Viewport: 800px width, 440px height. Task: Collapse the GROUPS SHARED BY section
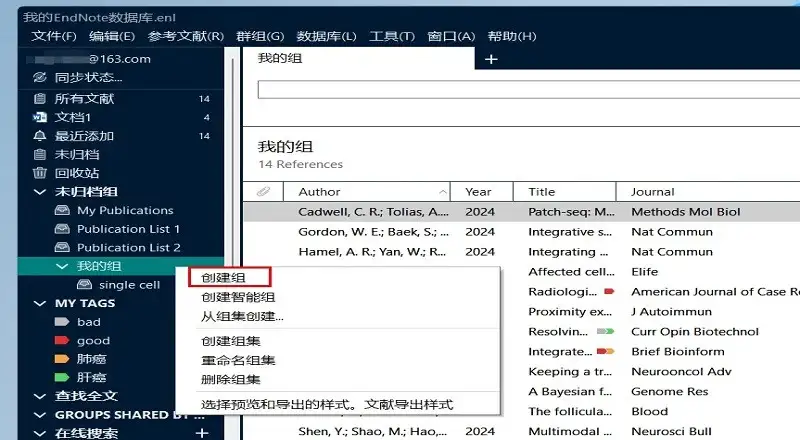tap(40, 415)
